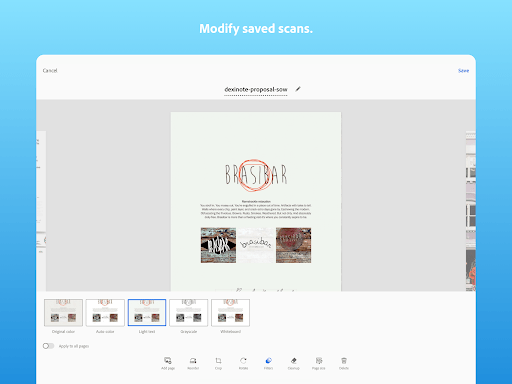Toggle Apply to all pages switch

pos(48,346)
